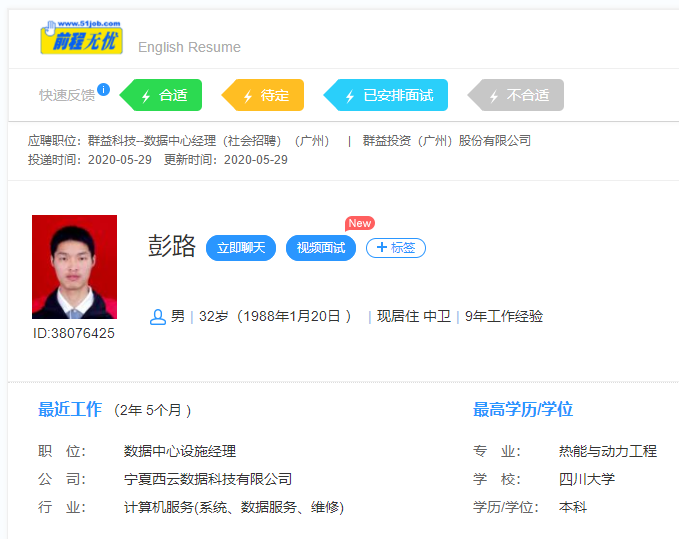Mark candidate as 不合适

(x=515, y=95)
